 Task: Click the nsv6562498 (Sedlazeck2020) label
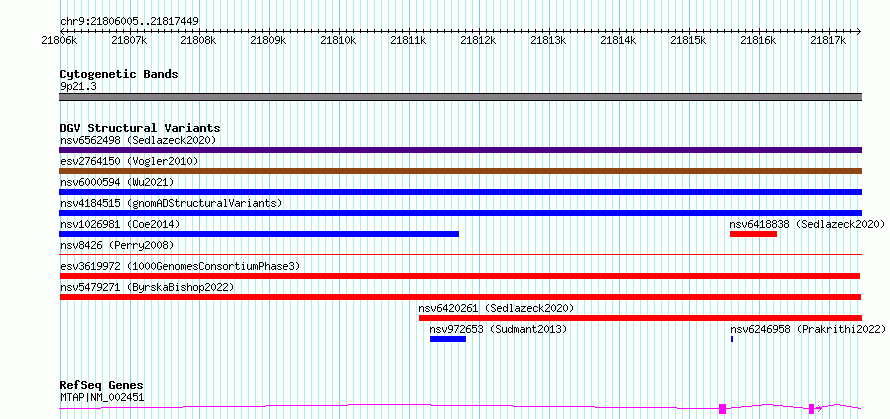(138, 140)
